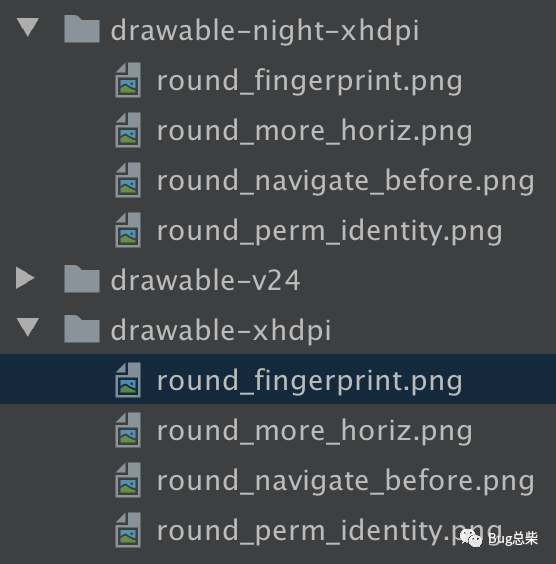Click image icon of night round_perm_identity.png
The image size is (556, 564).
pos(128,230)
